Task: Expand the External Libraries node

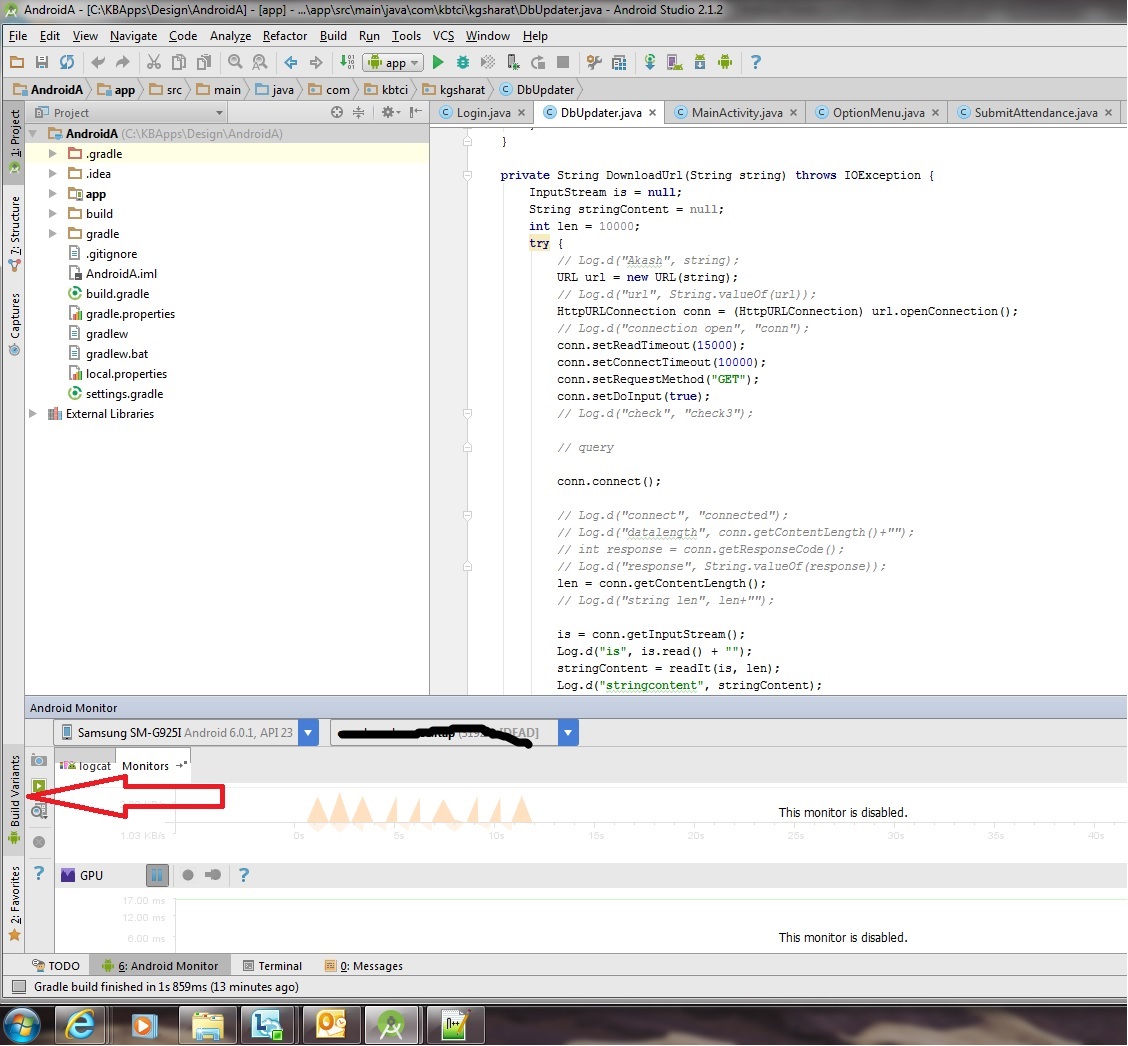Action: pos(32,414)
